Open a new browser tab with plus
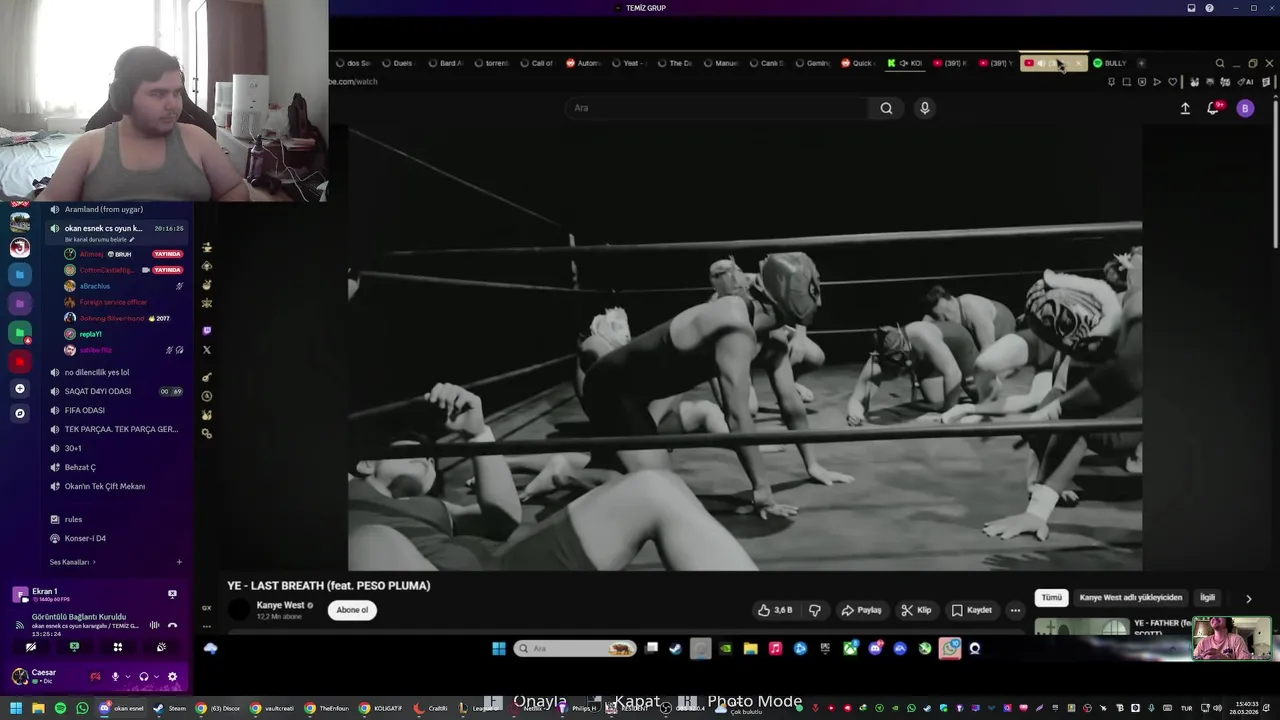Viewport: 1280px width, 720px height. pyautogui.click(x=1141, y=63)
